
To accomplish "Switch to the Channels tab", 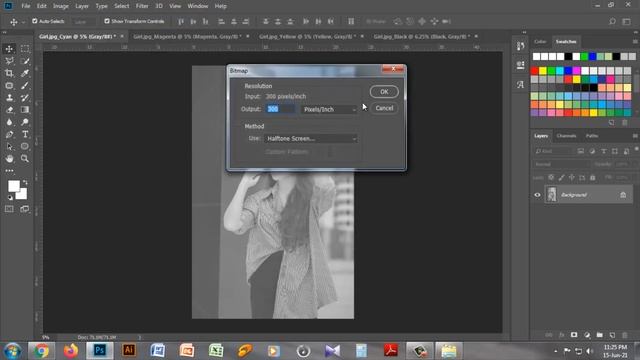I will pos(566,136).
